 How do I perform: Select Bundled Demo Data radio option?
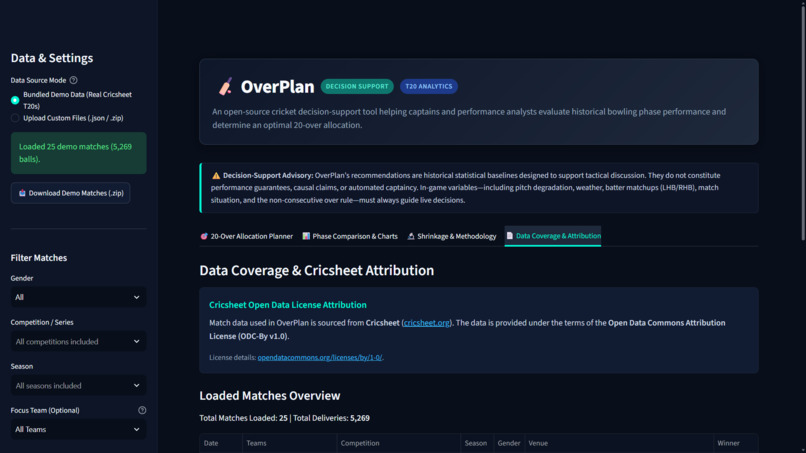tap(15, 100)
